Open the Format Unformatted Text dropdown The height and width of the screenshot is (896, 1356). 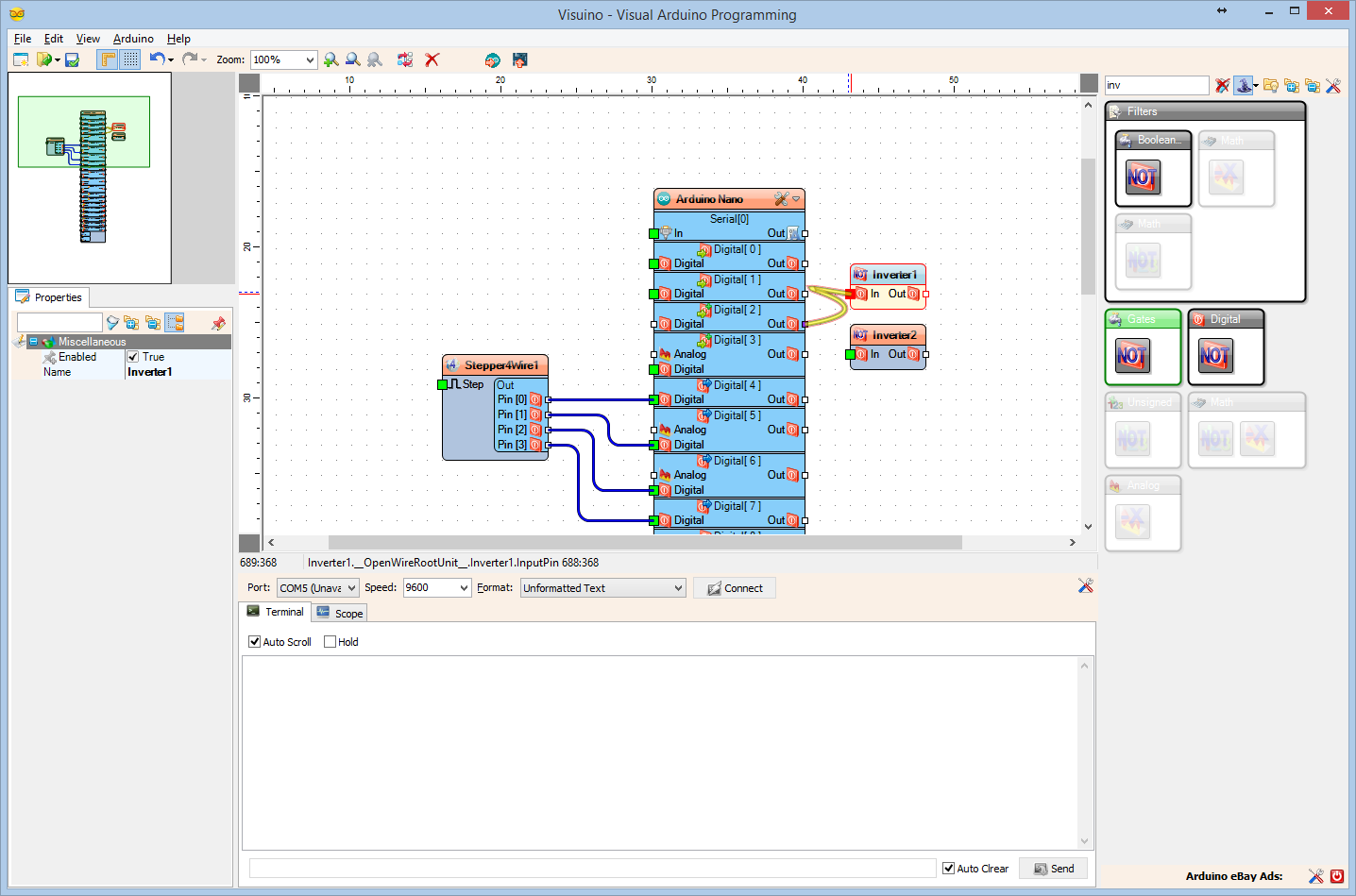[602, 587]
